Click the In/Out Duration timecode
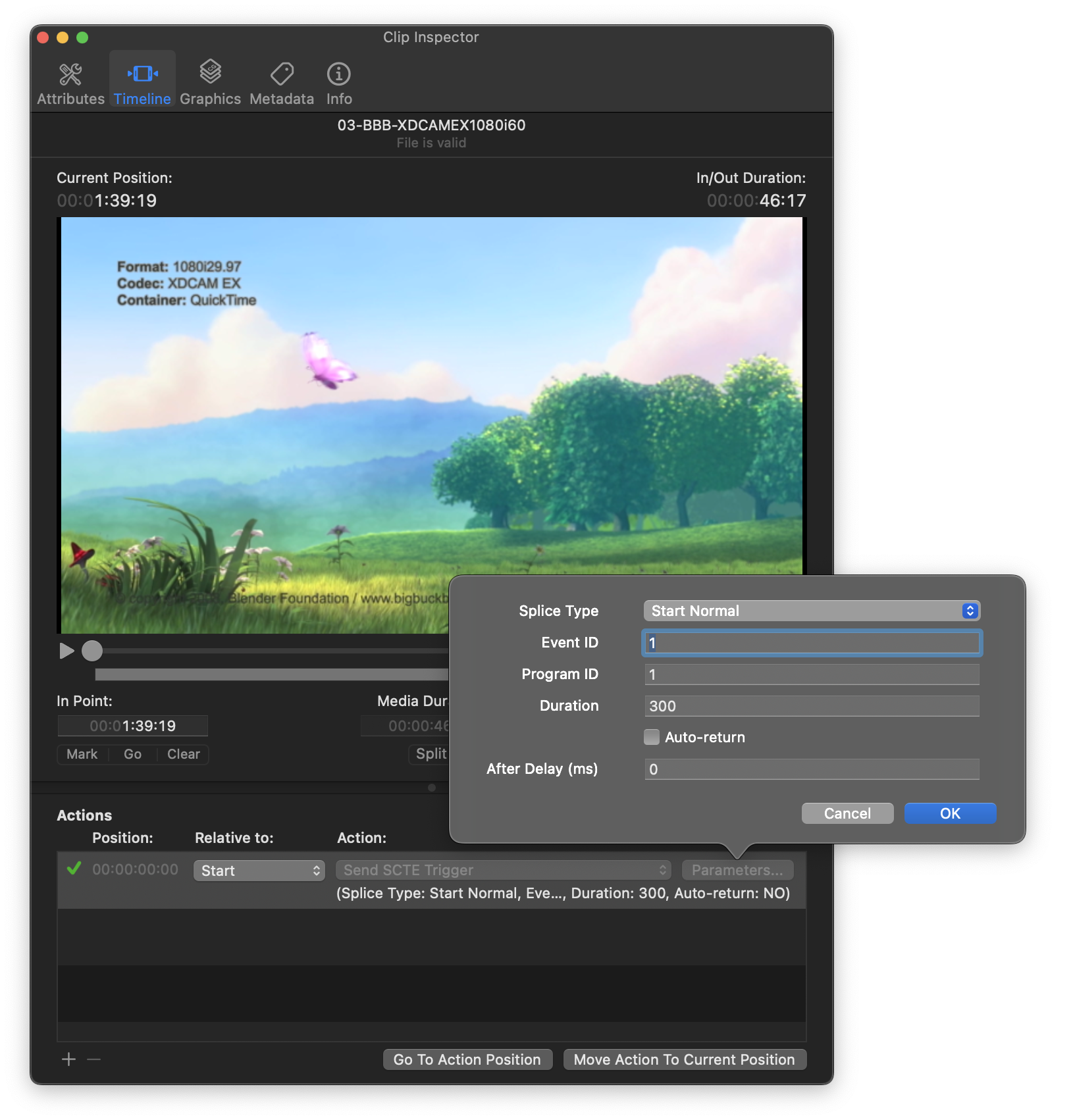This screenshot has width=1073, height=1120. [756, 201]
